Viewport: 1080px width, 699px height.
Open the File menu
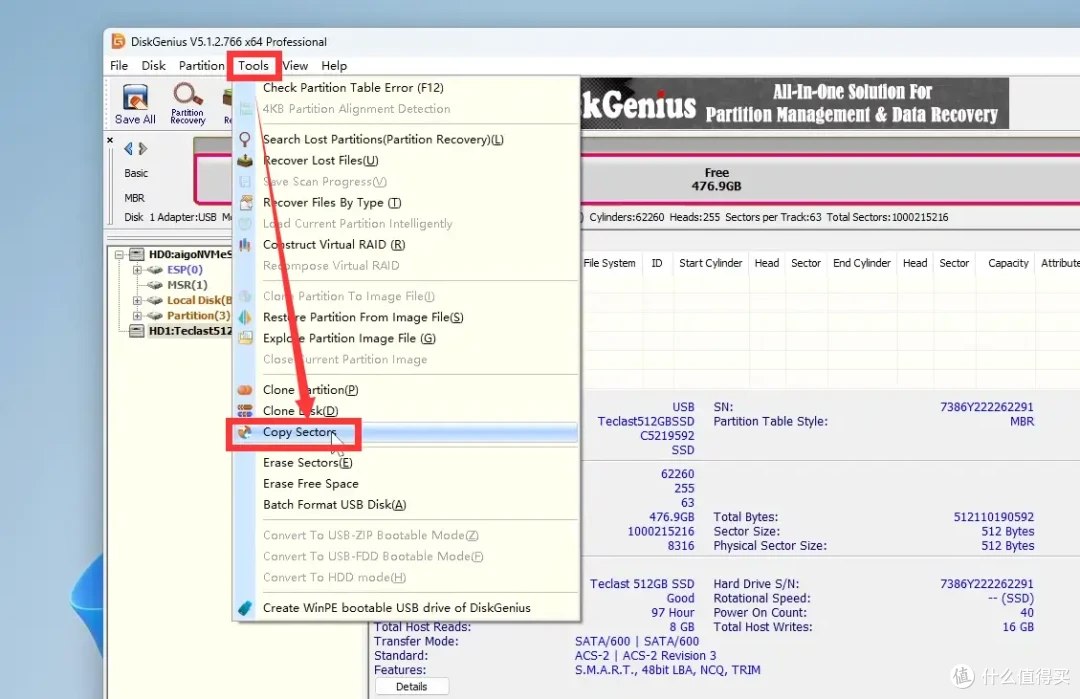tap(119, 65)
